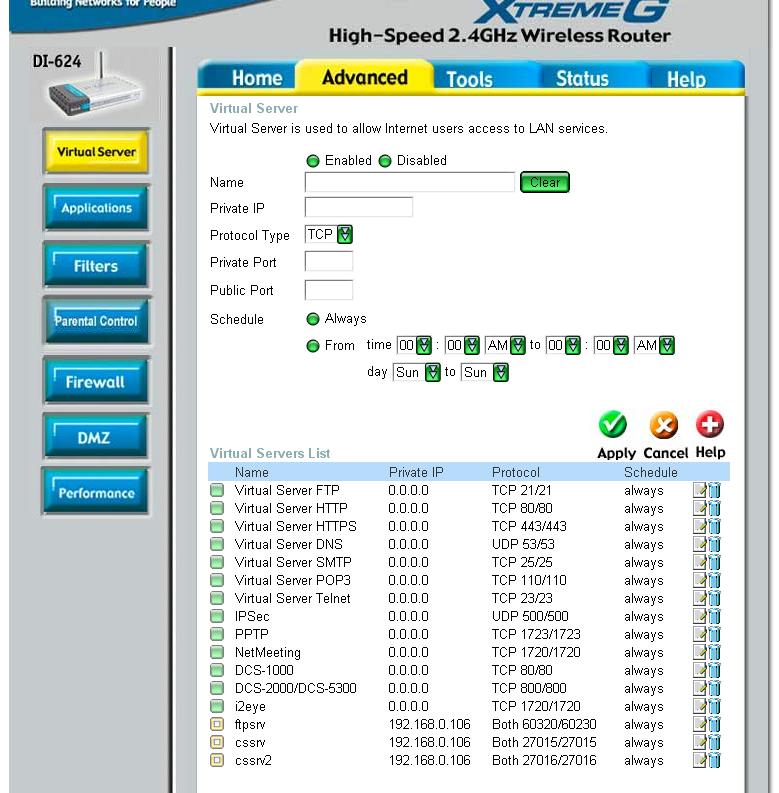Open the end hour dropdown
This screenshot has width=779, height=793.
click(x=564, y=345)
